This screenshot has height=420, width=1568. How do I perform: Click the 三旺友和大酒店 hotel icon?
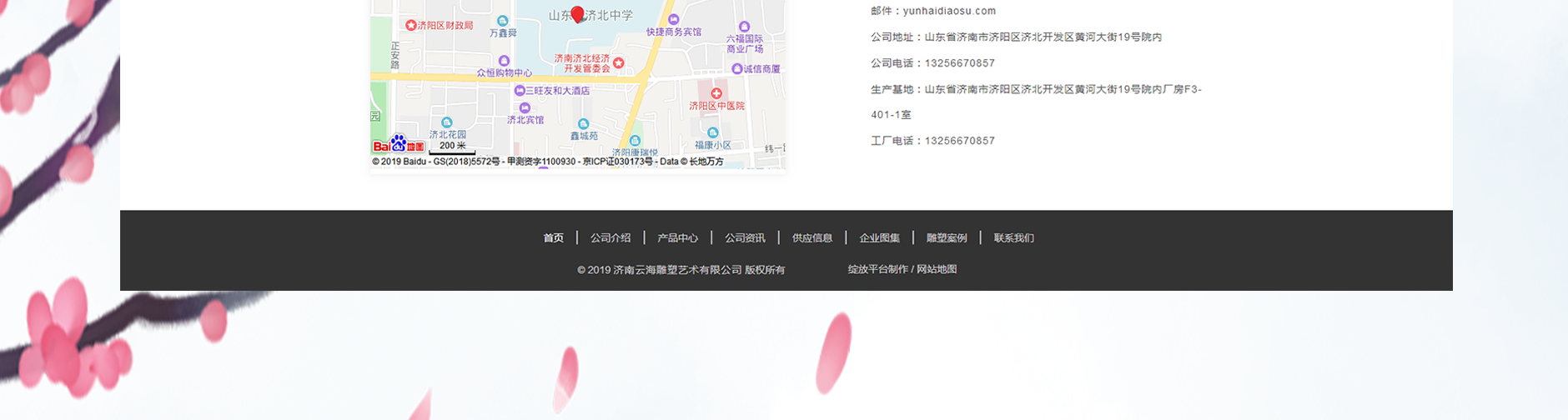click(x=519, y=90)
